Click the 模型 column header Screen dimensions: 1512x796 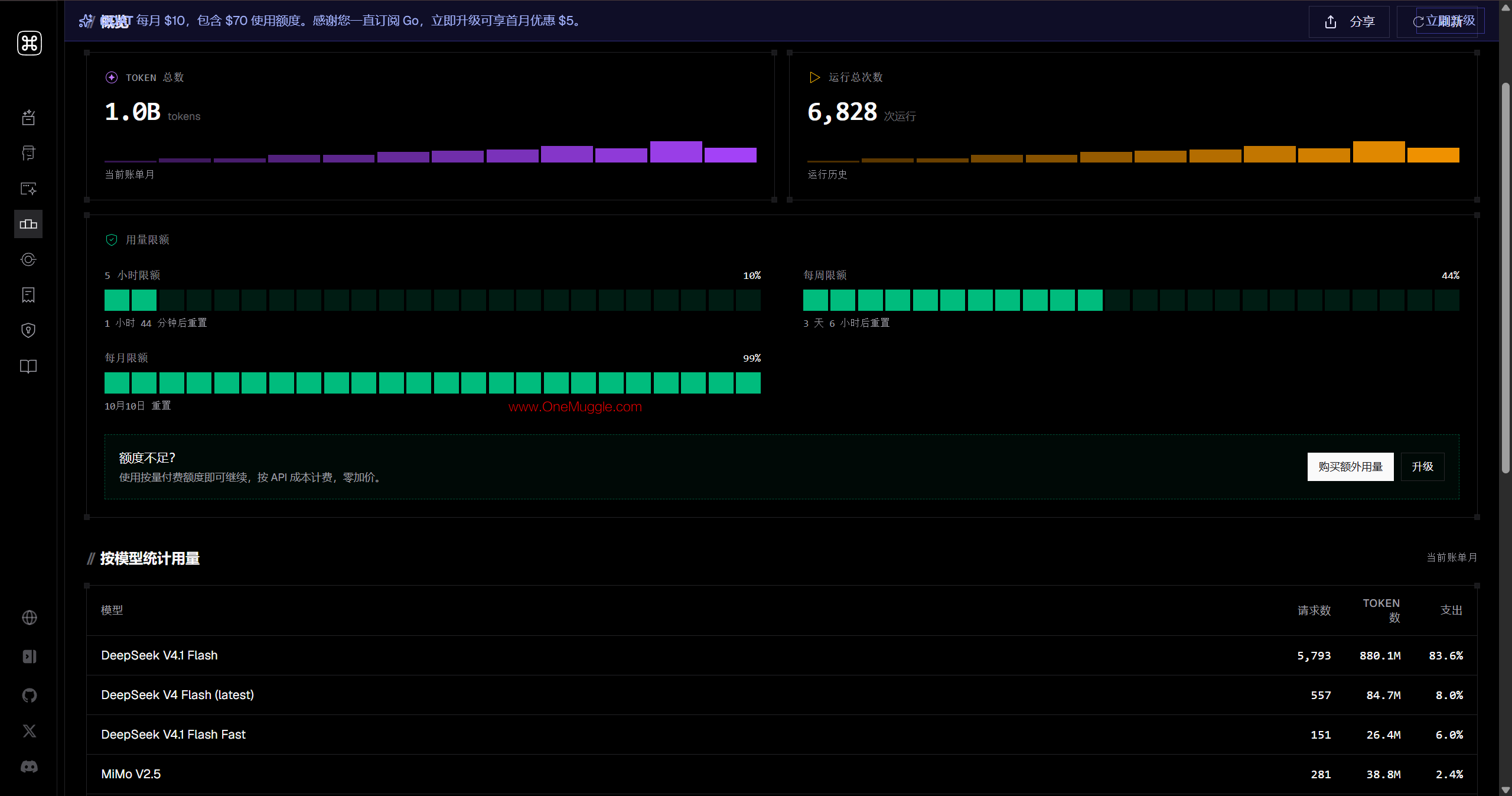(112, 610)
